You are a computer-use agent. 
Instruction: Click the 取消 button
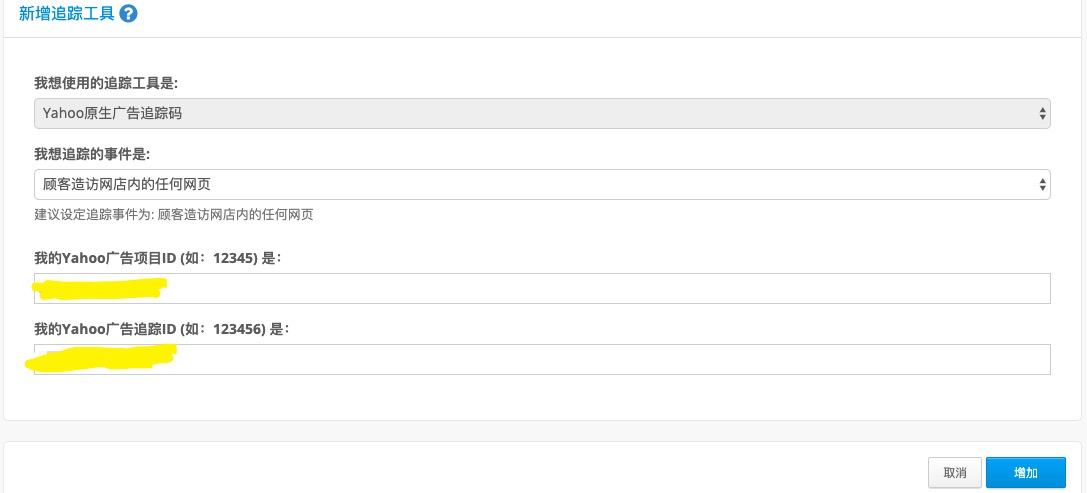(x=955, y=473)
